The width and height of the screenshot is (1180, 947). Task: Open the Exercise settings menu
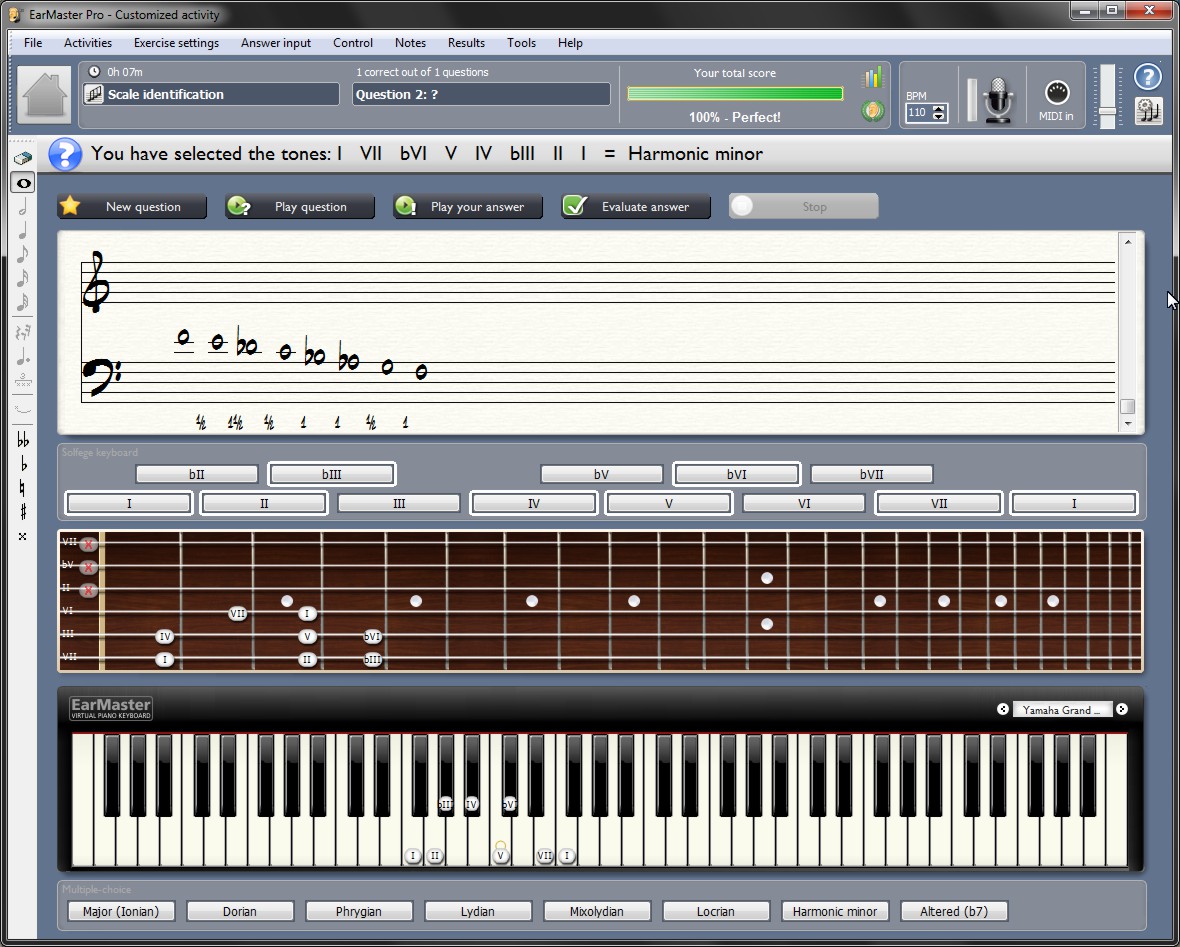click(x=176, y=43)
